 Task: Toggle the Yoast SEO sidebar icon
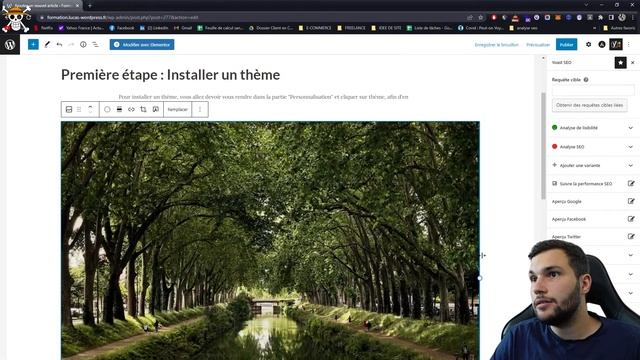point(616,44)
